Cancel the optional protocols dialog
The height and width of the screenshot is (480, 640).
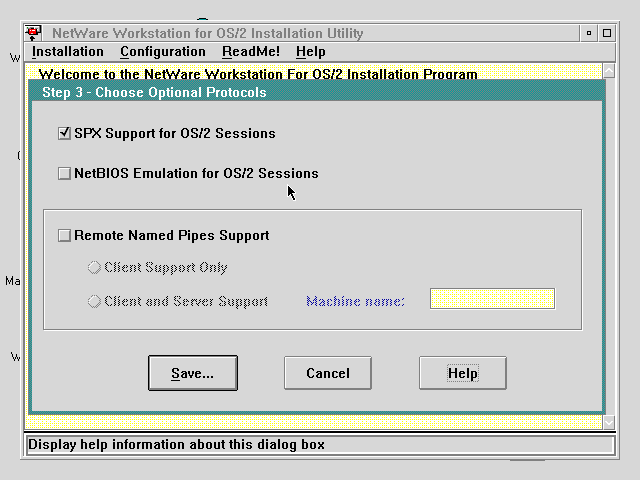(328, 373)
